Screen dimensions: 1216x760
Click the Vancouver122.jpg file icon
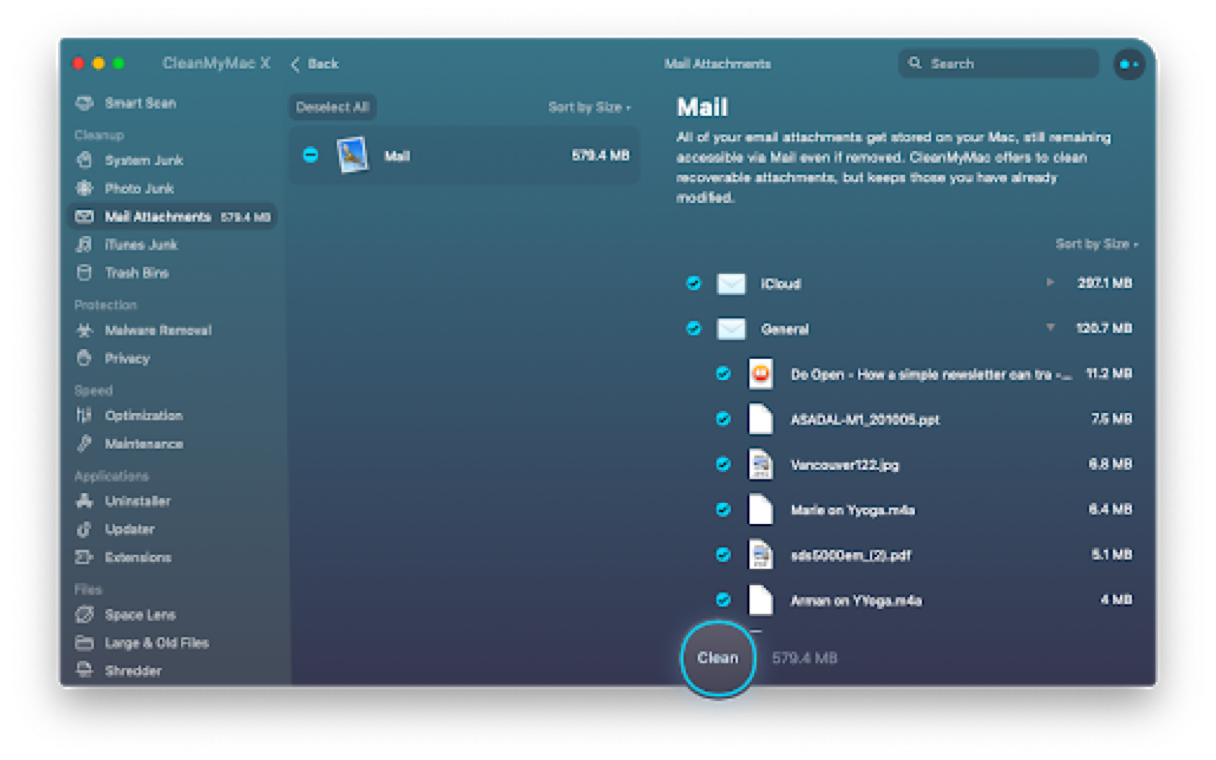(x=761, y=464)
